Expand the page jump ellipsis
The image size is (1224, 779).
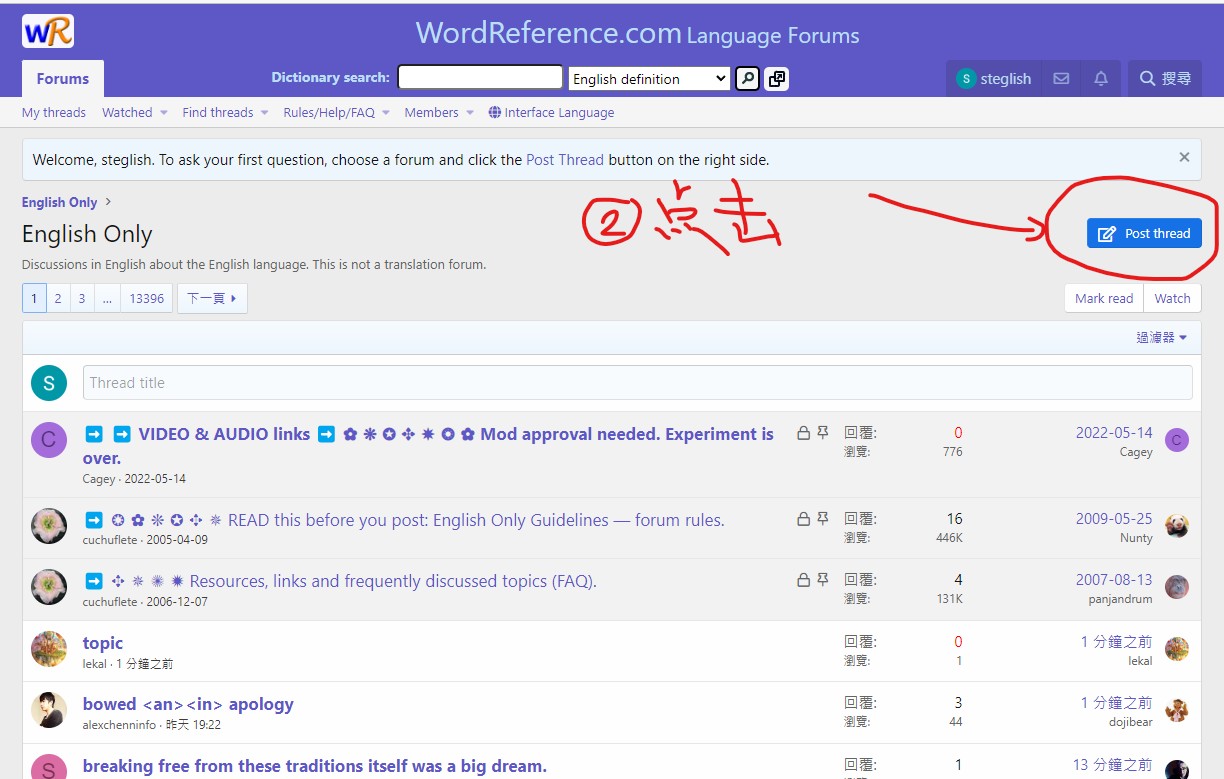click(107, 298)
